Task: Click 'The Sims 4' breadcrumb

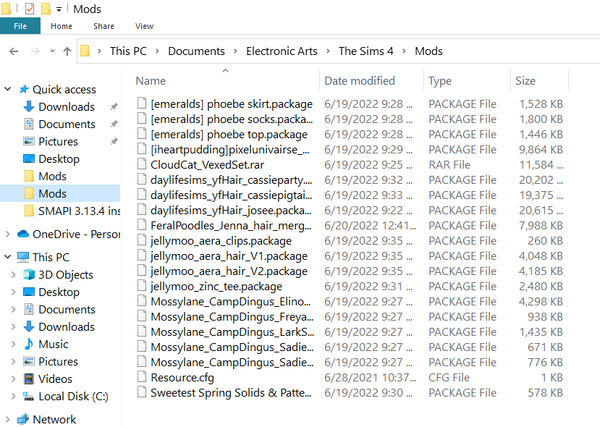Action: click(x=366, y=51)
